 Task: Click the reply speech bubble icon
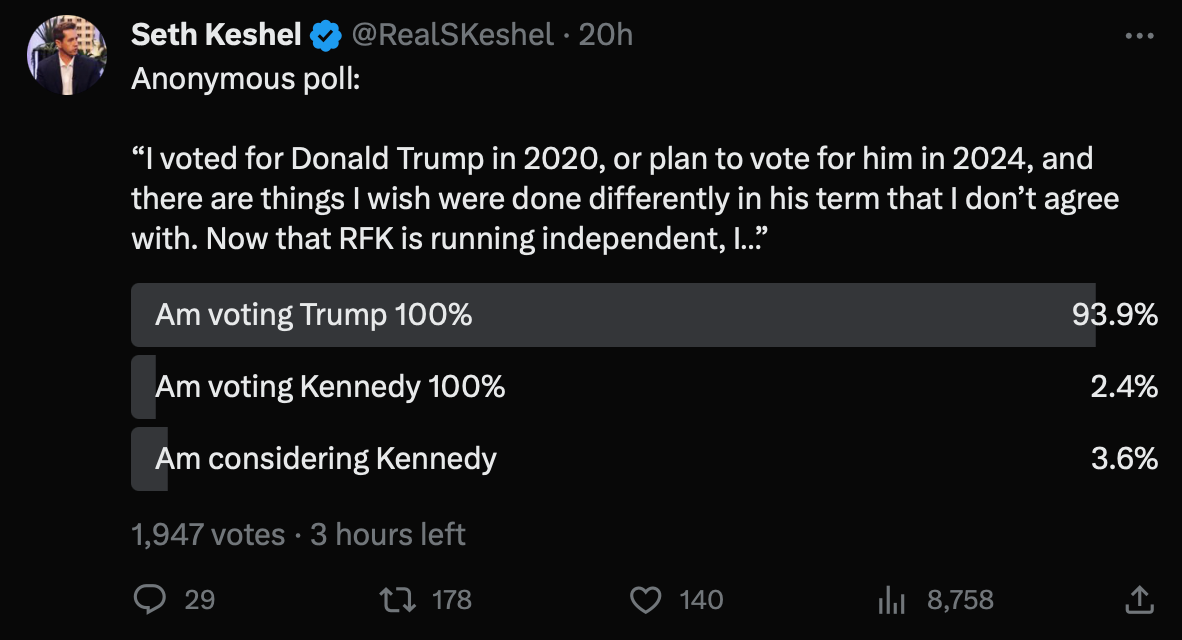pos(151,600)
